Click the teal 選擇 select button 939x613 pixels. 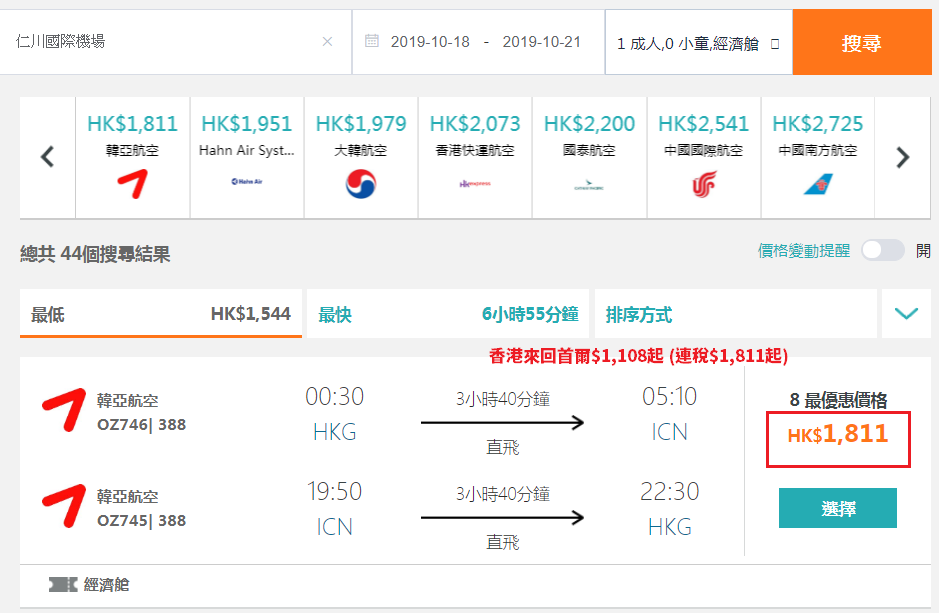pos(838,508)
